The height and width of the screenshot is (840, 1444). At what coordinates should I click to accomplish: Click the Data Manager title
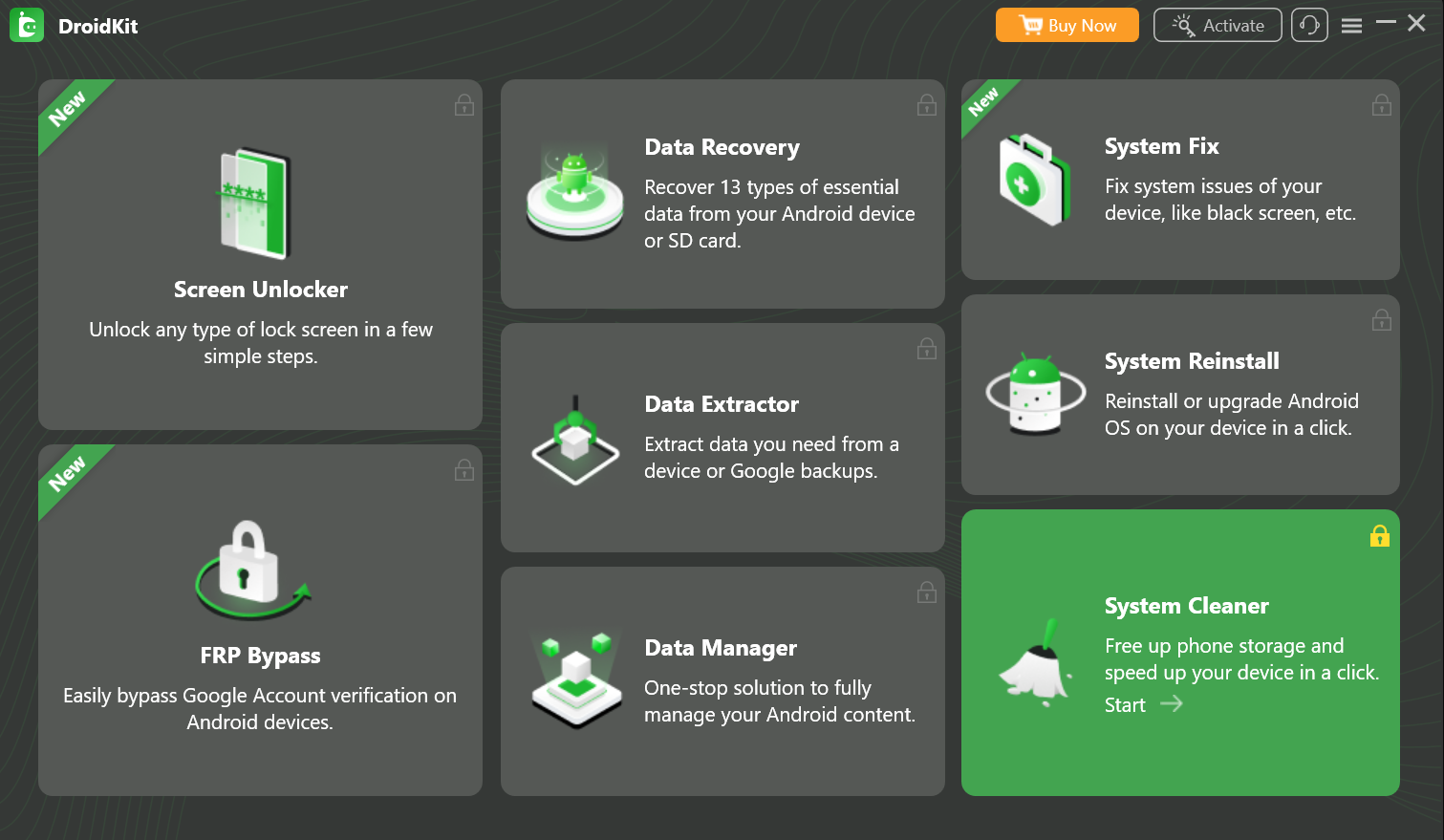click(x=721, y=648)
